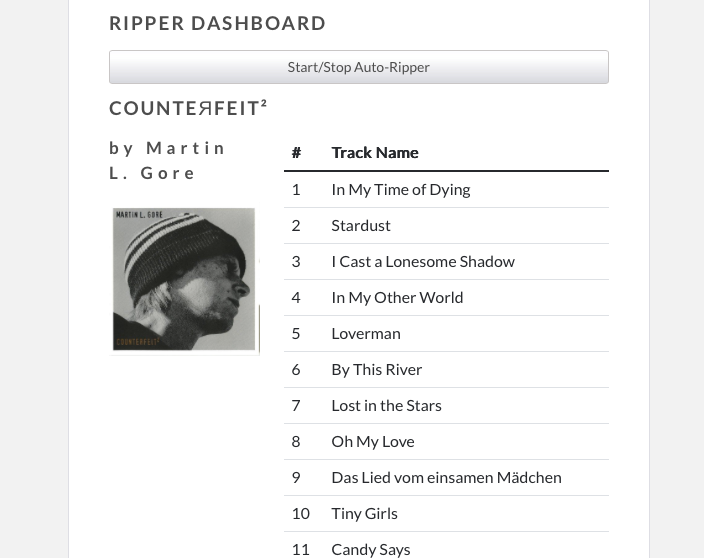Select the 'Loverman' track
The height and width of the screenshot is (558, 704).
coord(366,333)
